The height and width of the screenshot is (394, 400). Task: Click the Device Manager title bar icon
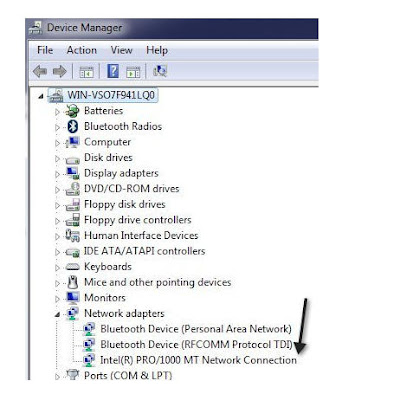click(x=35, y=28)
